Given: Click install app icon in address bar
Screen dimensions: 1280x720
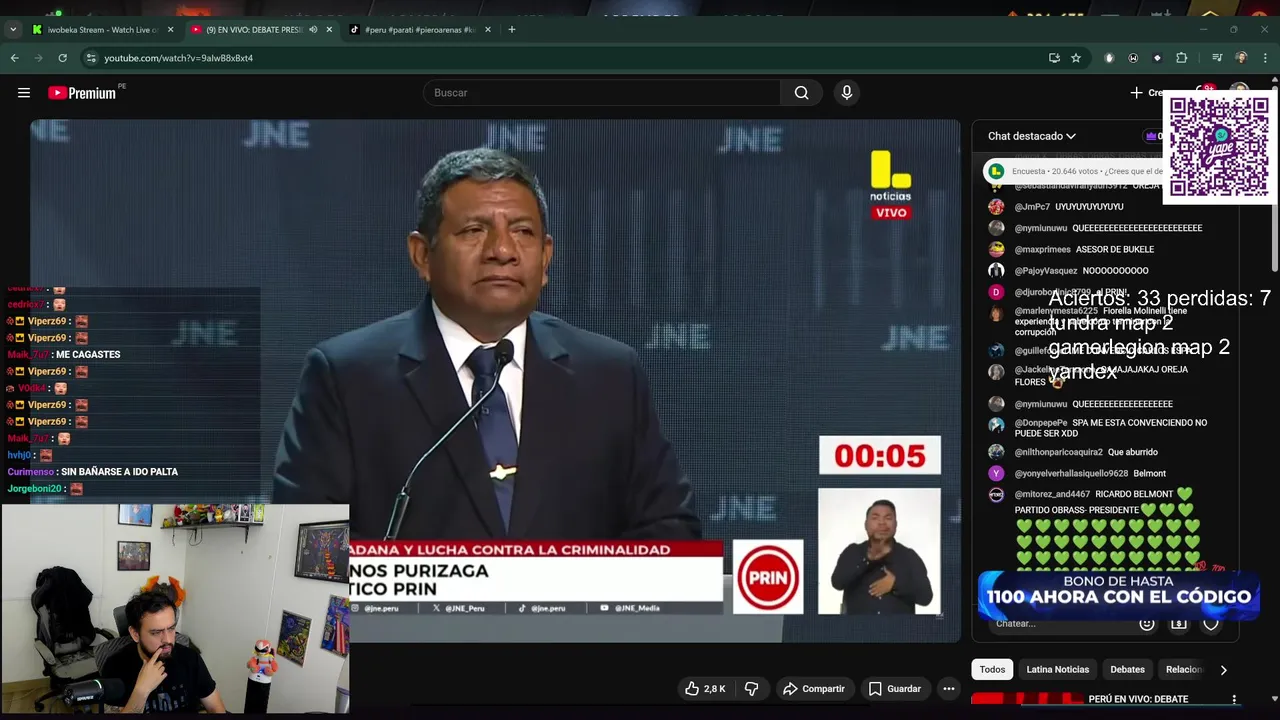Looking at the screenshot, I should click(1054, 58).
